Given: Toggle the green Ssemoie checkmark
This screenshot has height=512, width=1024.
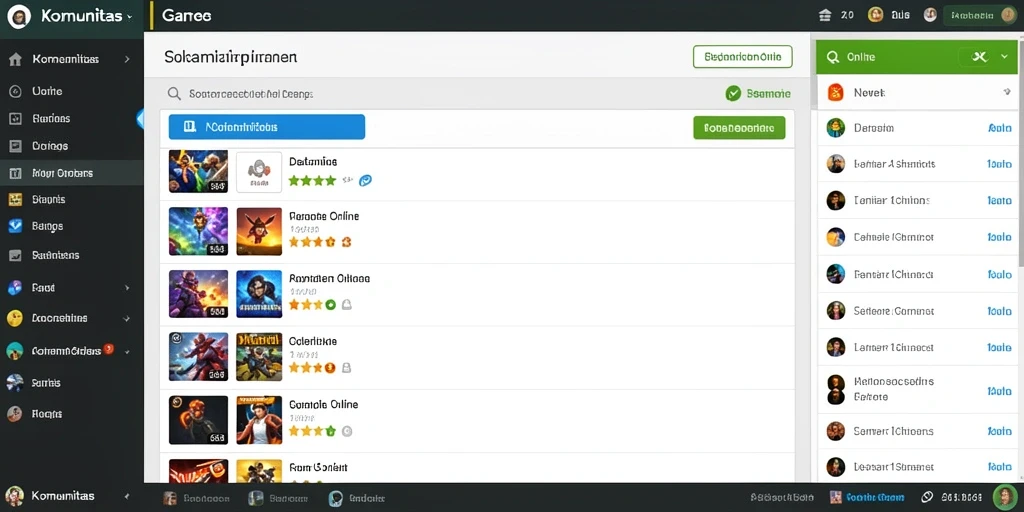Looking at the screenshot, I should (733, 93).
